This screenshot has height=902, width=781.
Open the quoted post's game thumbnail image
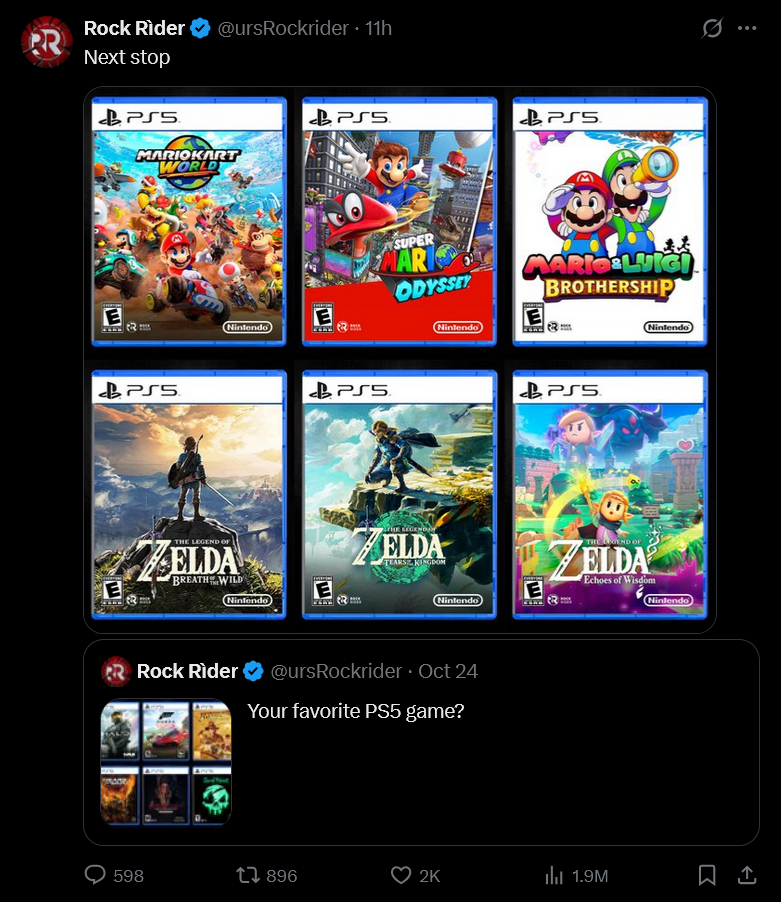[x=166, y=762]
